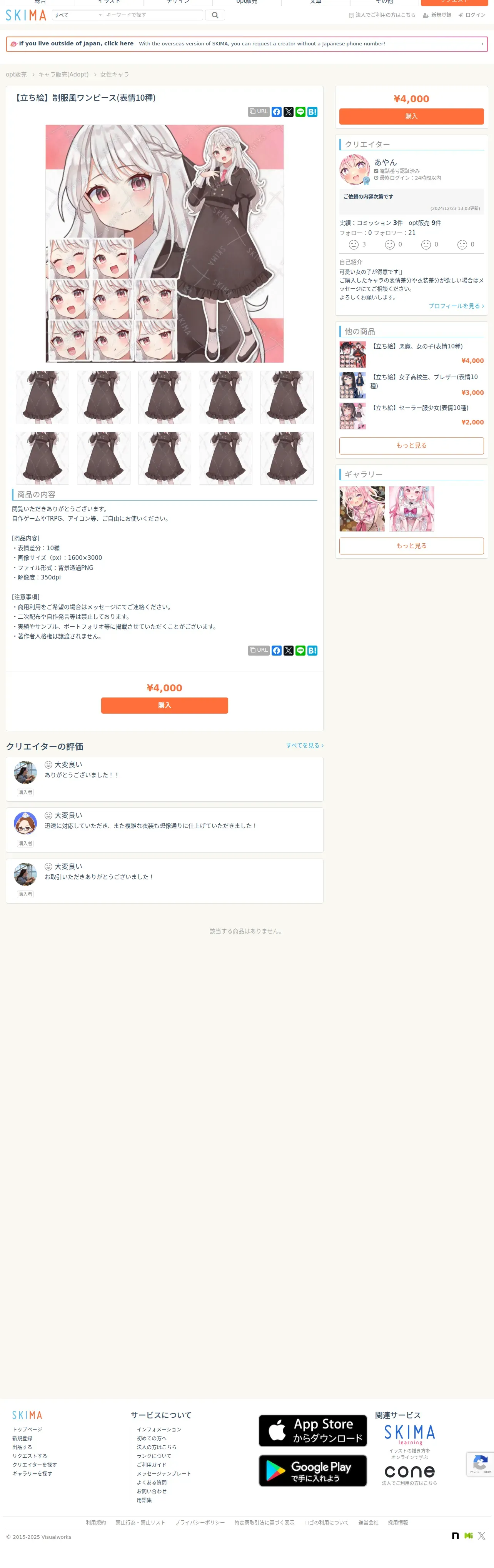494x1568 pixels.
Task: Click お問い合わせ in the footer
Action: pos(152,1492)
